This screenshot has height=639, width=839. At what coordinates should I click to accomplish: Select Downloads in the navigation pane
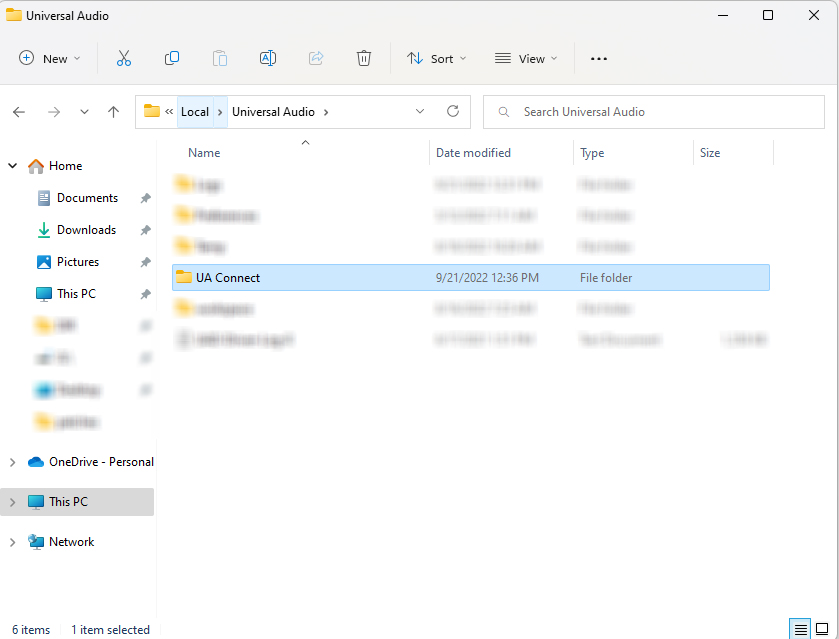point(86,230)
